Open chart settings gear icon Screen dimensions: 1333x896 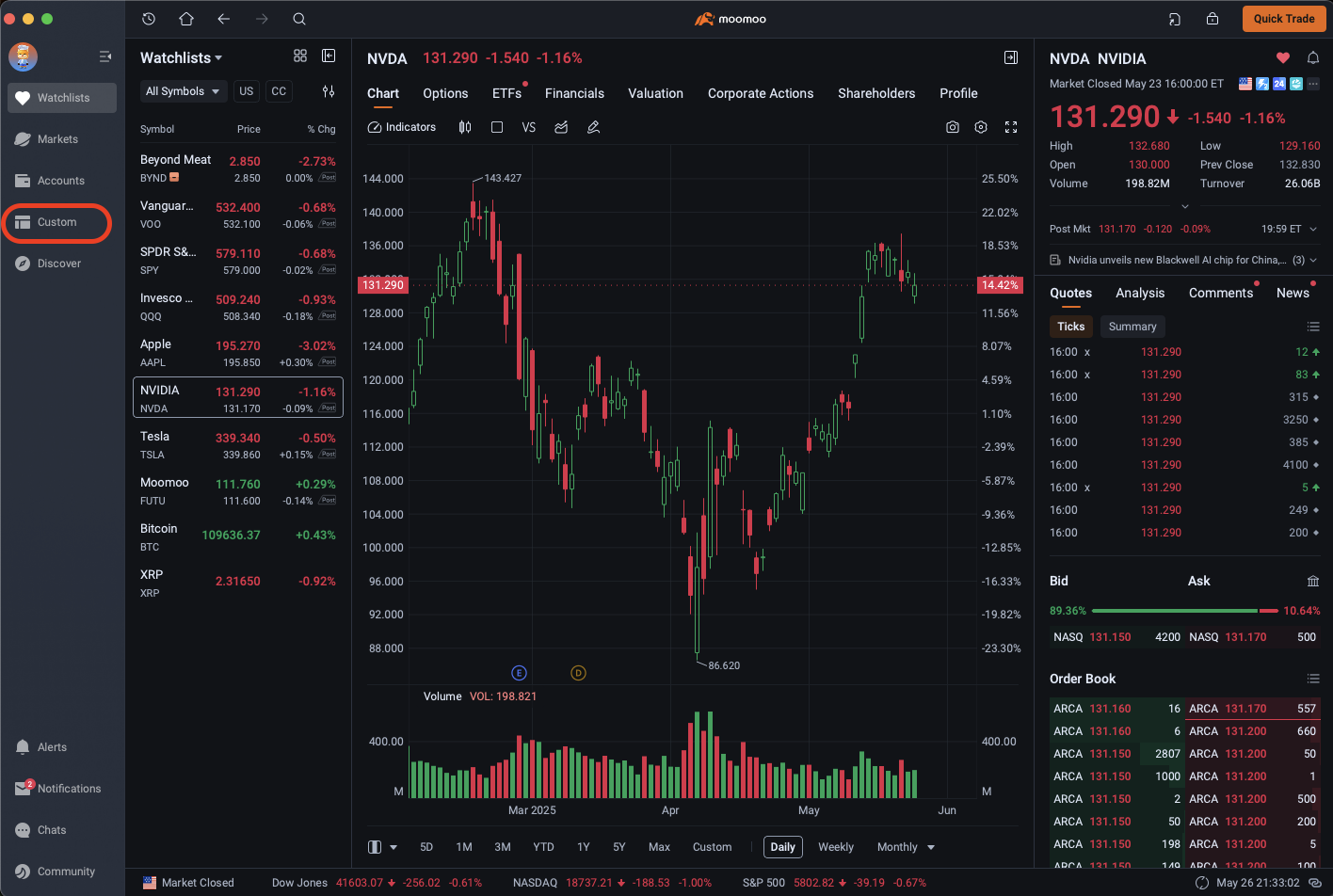tap(981, 127)
